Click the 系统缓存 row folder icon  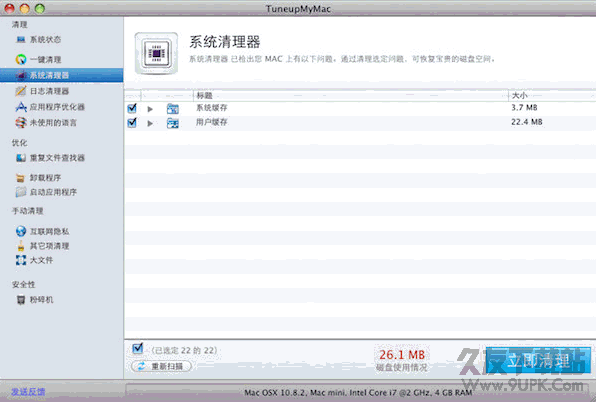coord(173,109)
